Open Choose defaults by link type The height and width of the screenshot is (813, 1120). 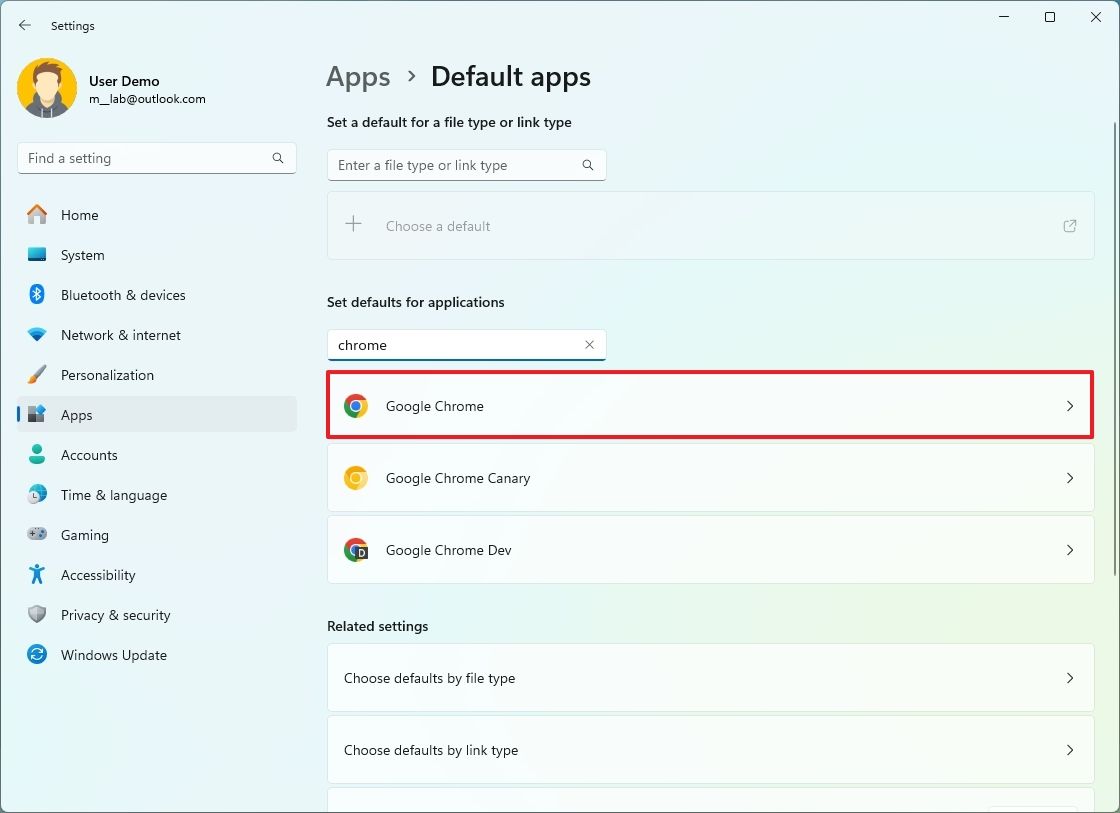(710, 750)
